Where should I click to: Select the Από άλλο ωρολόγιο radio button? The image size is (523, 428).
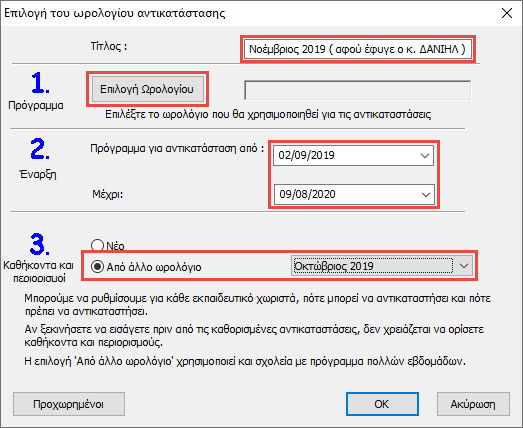tap(97, 267)
